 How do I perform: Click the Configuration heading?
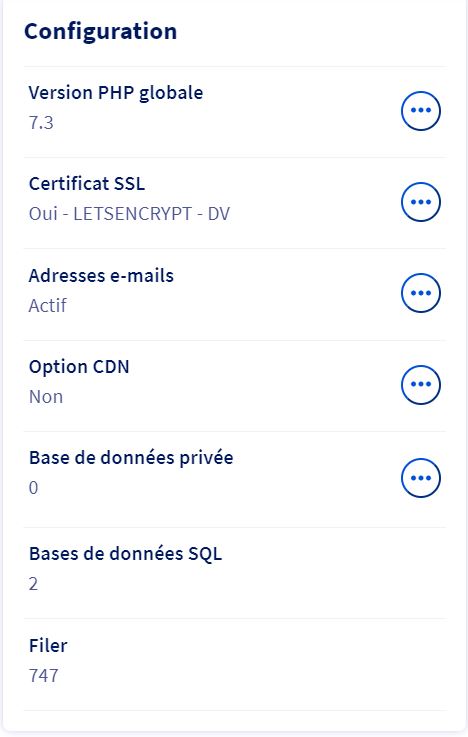pyautogui.click(x=101, y=32)
